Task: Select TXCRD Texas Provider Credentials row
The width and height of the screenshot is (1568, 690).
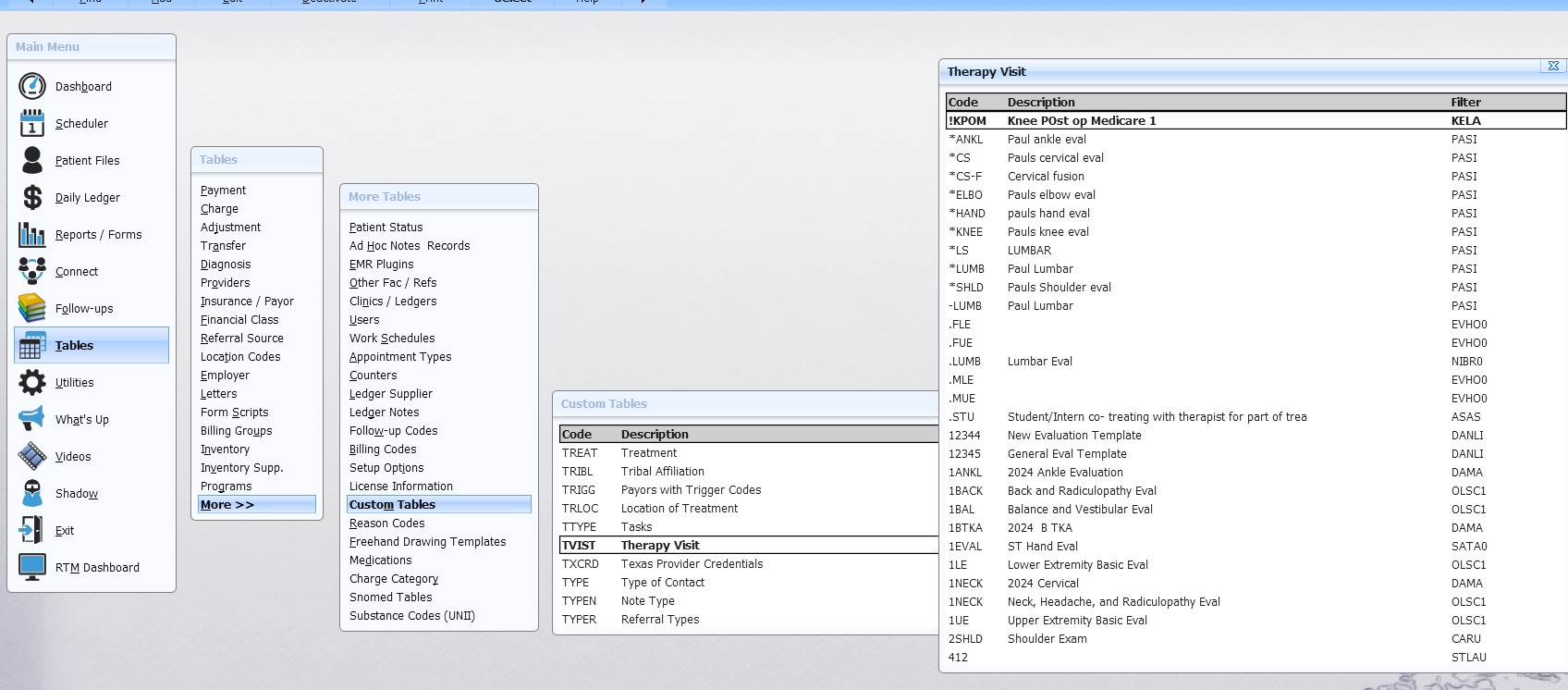Action: point(749,563)
